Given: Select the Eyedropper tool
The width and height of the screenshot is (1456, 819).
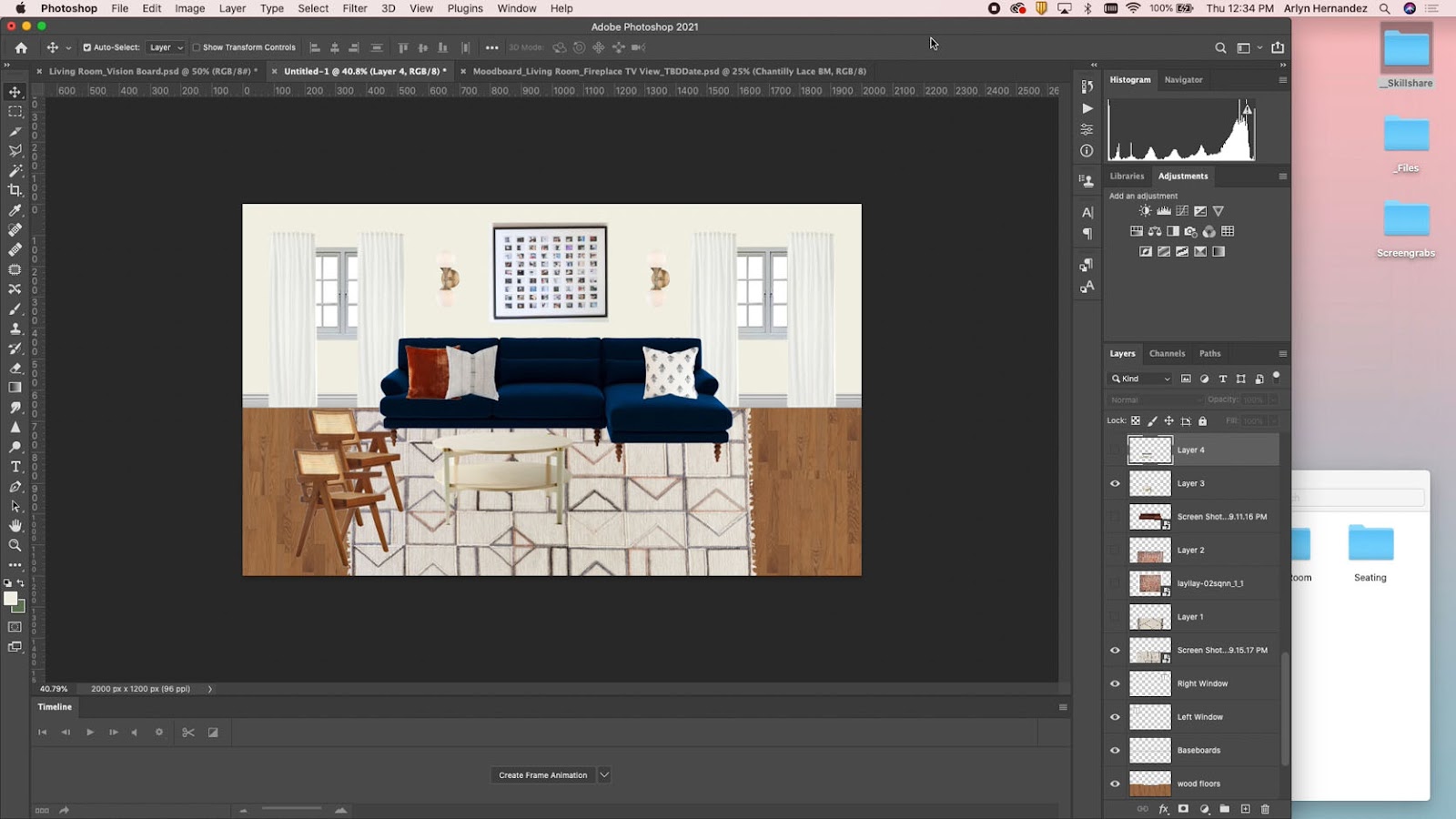Looking at the screenshot, I should (15, 210).
